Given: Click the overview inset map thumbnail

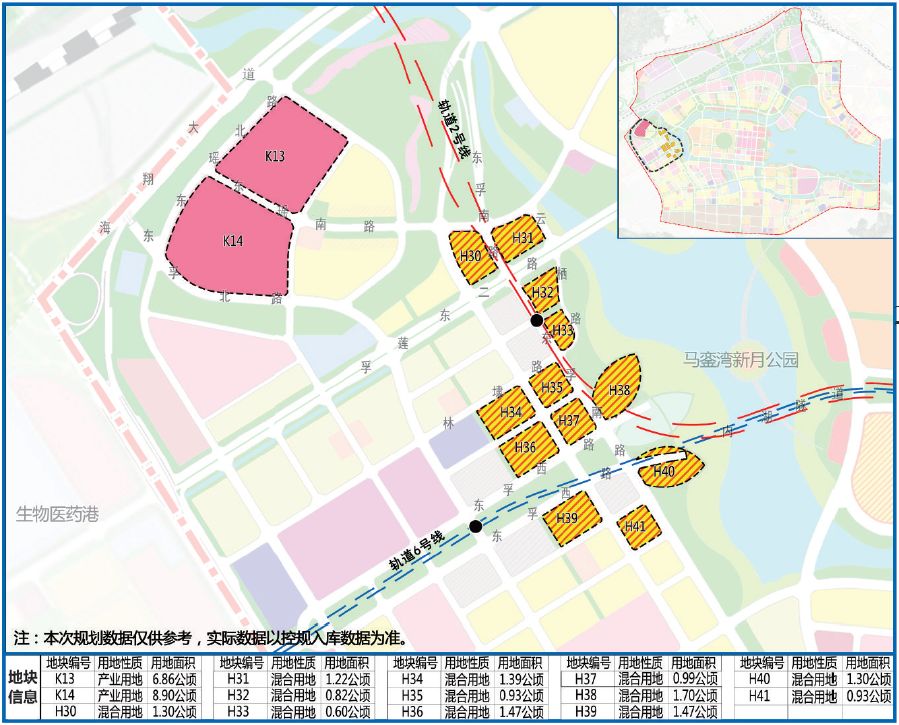Looking at the screenshot, I should coord(756,122).
